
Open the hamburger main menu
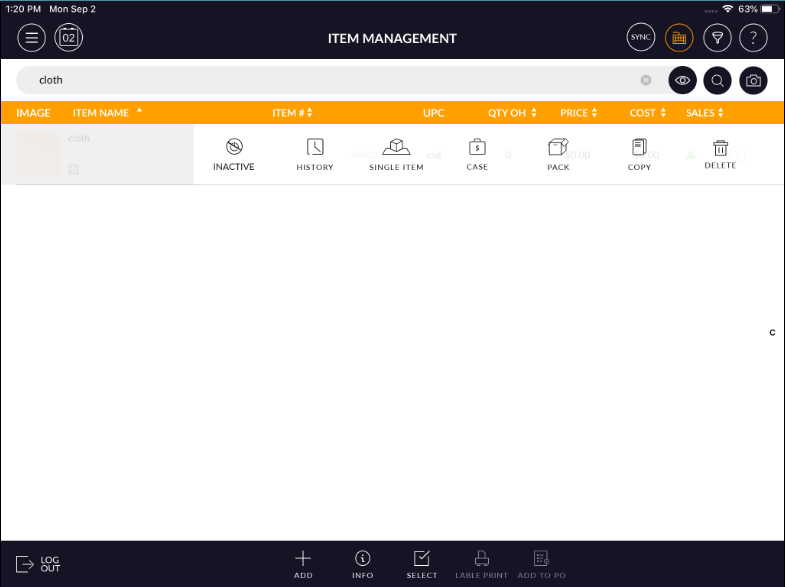click(x=32, y=38)
